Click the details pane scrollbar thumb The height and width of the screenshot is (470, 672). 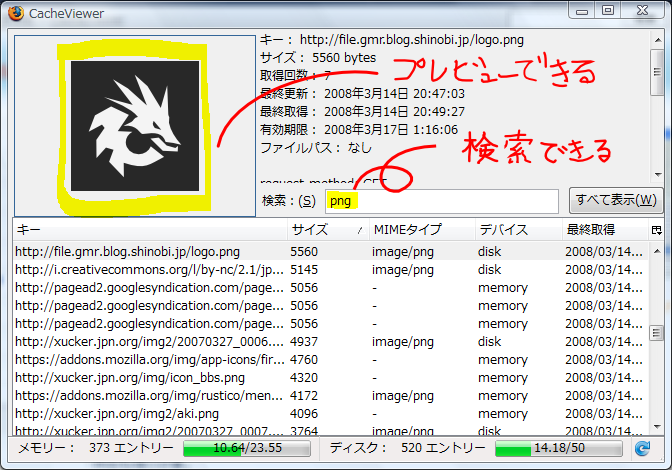click(x=657, y=72)
